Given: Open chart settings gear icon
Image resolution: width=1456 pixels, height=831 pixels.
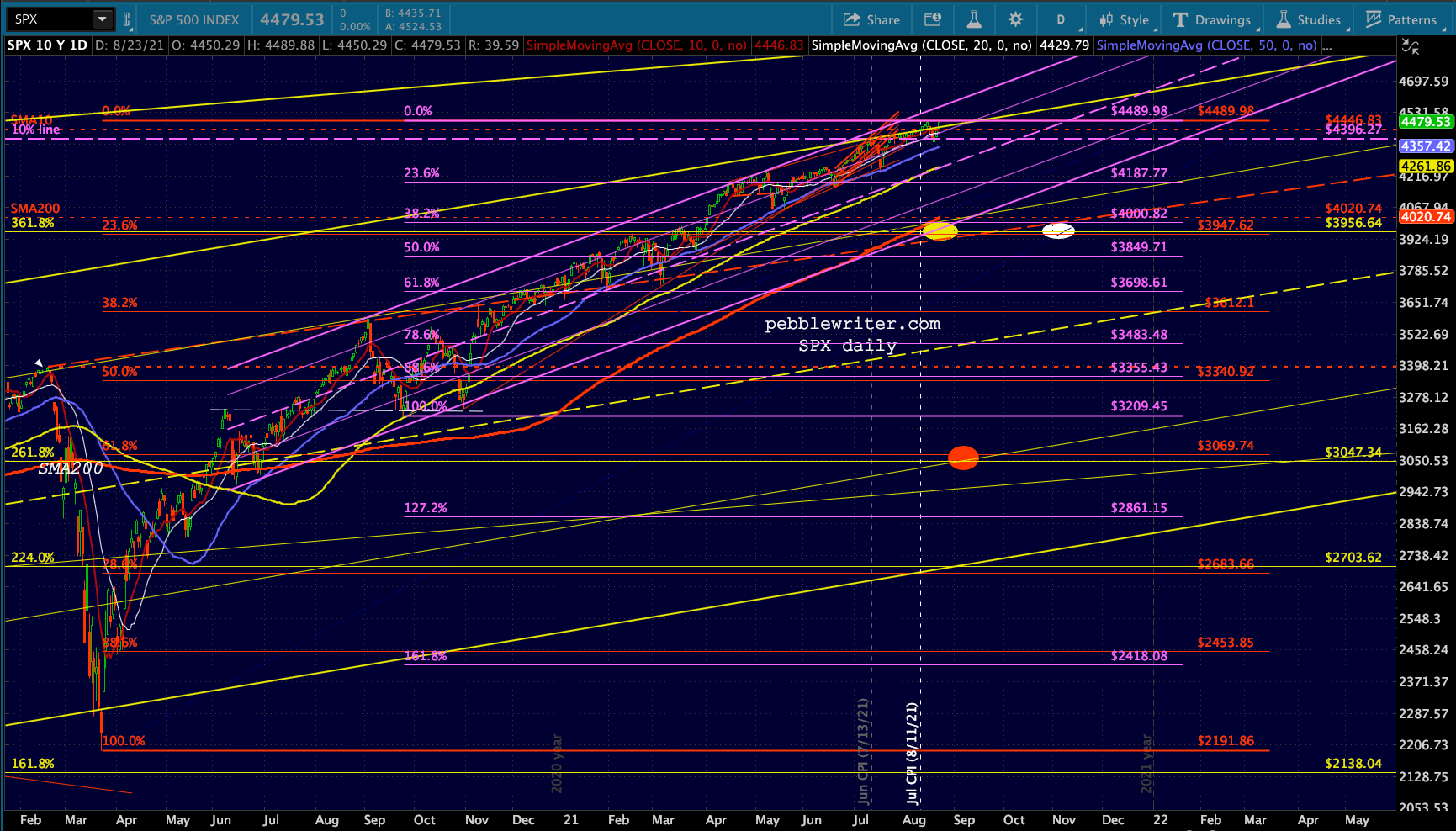Looking at the screenshot, I should [x=1015, y=19].
